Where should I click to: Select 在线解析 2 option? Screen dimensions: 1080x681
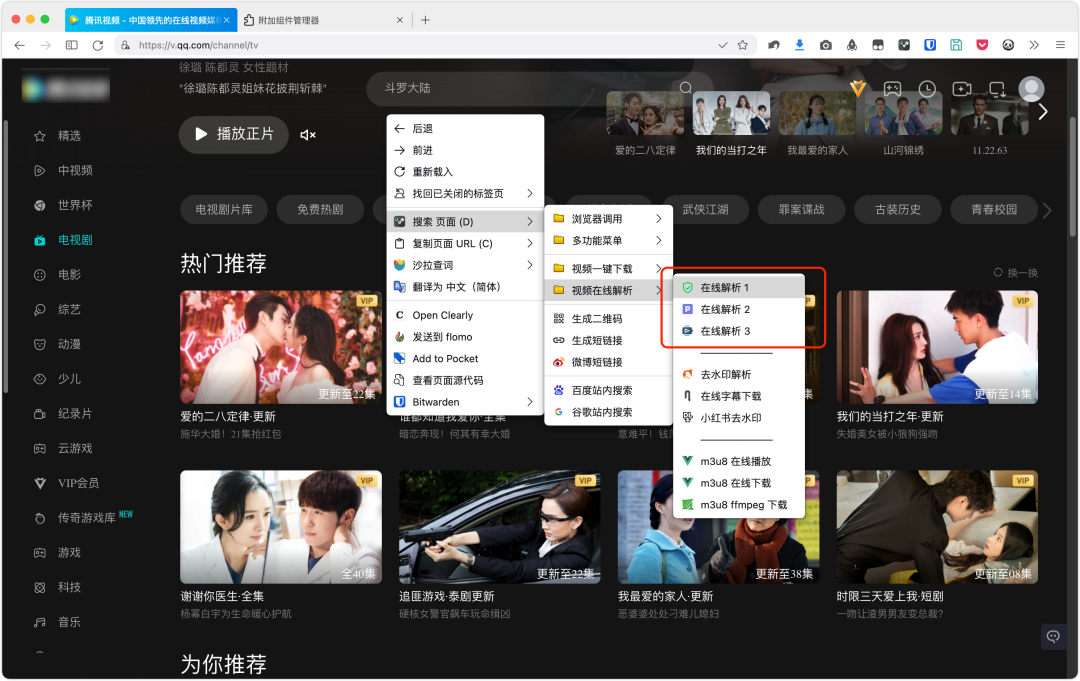(x=739, y=310)
